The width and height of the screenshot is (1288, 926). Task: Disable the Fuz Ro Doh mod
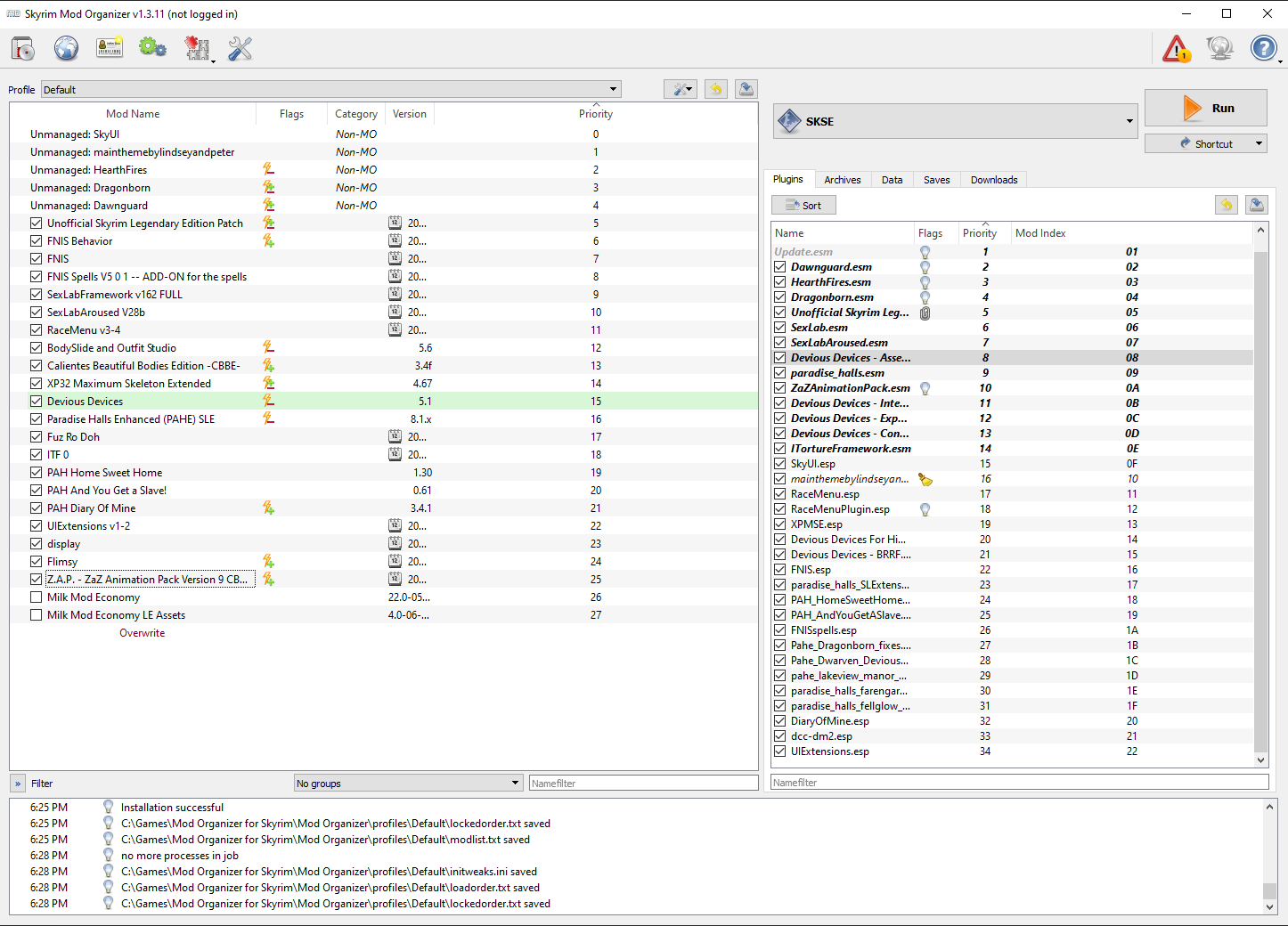click(36, 436)
